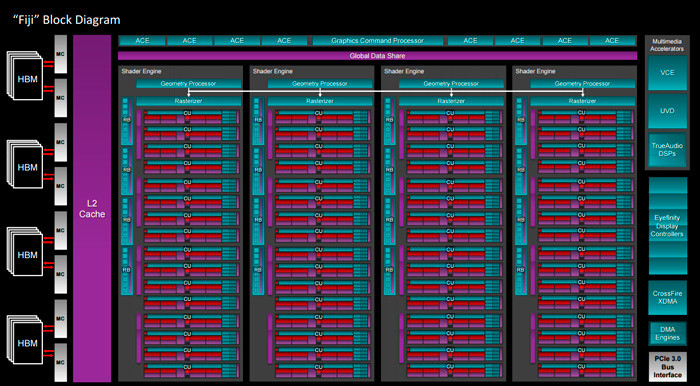Click the DMA Engines block
This screenshot has height=386, width=700.
pos(667,334)
